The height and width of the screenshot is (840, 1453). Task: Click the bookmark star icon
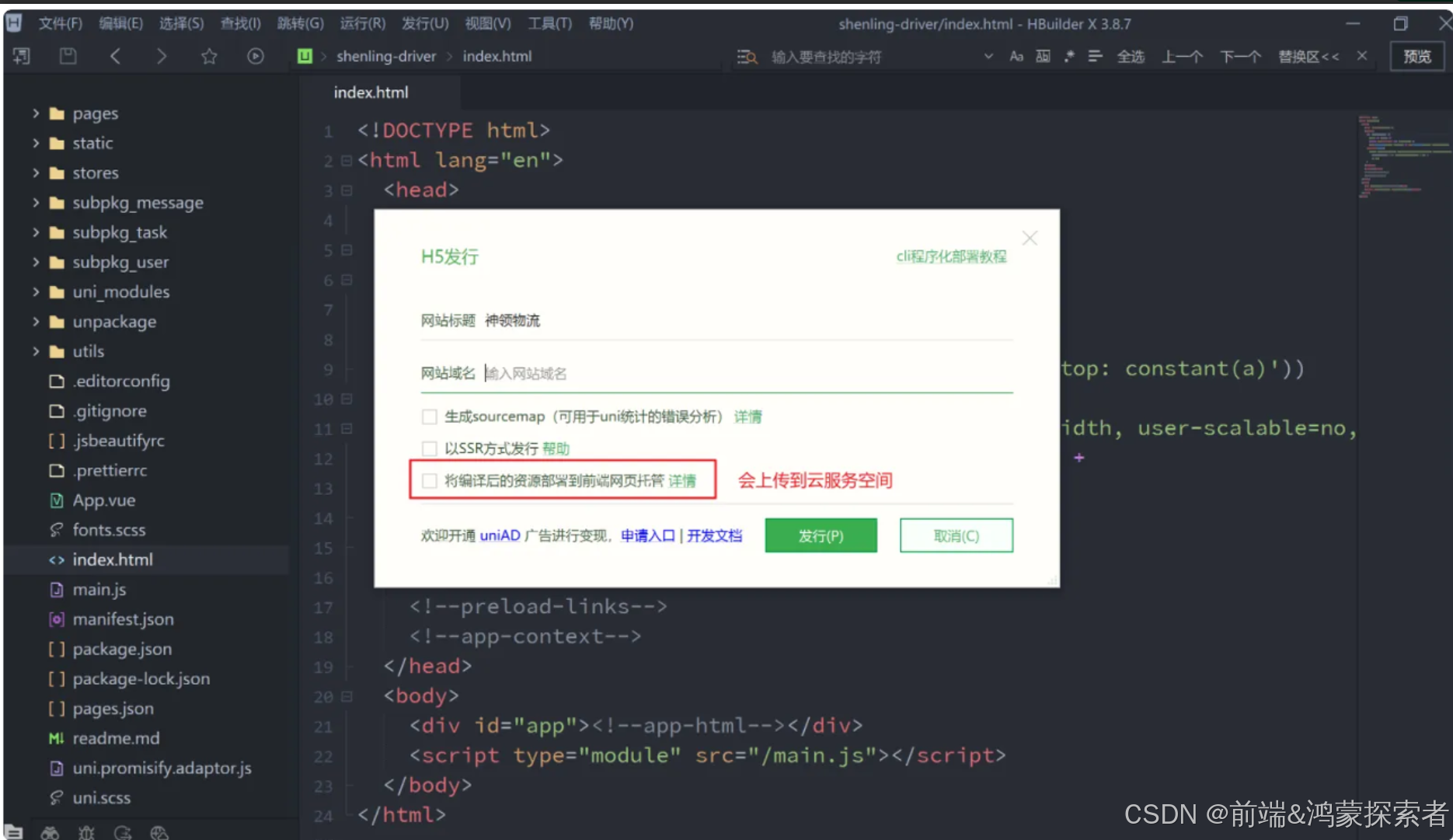pos(209,56)
